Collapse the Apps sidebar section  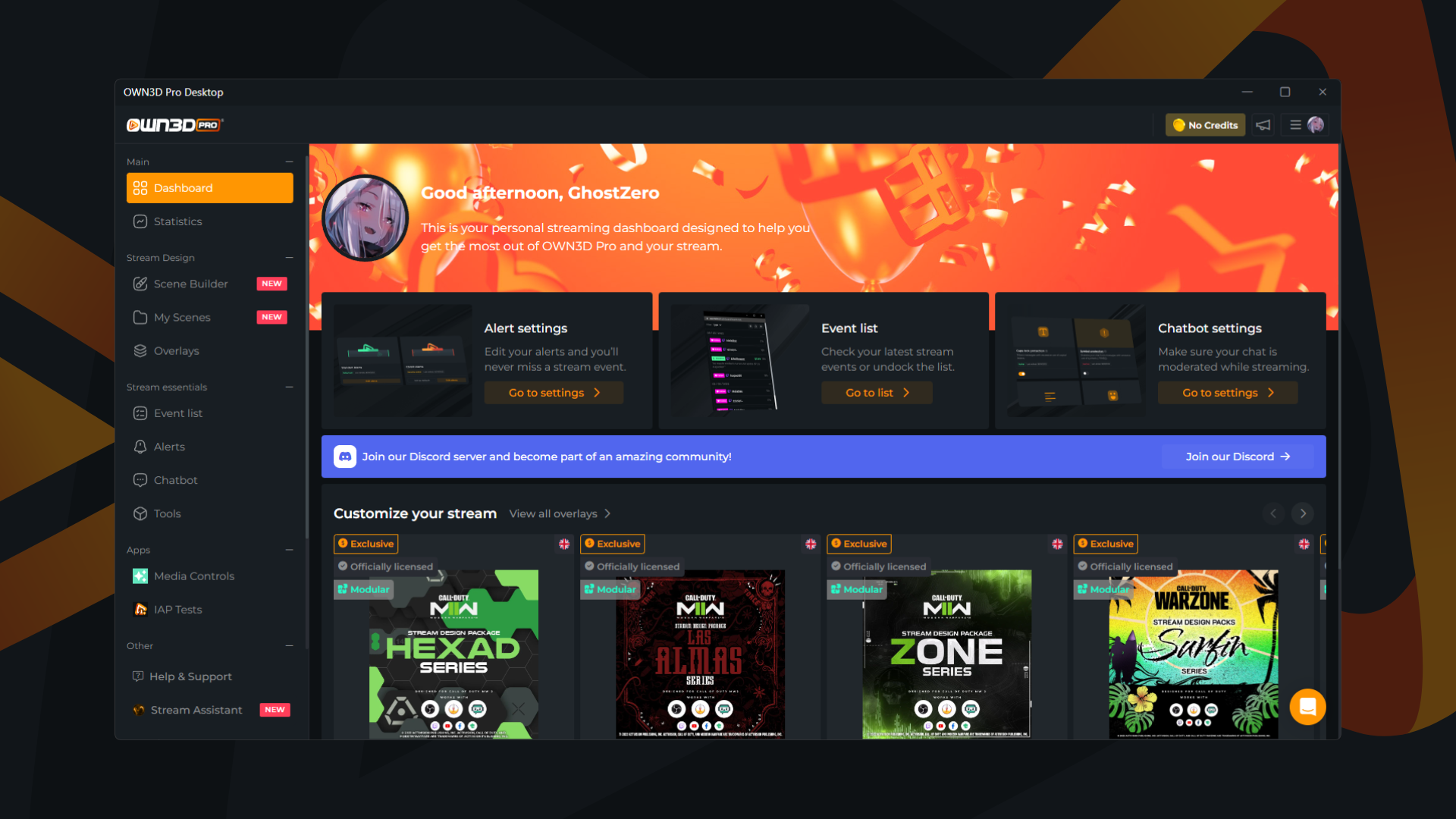pos(289,550)
